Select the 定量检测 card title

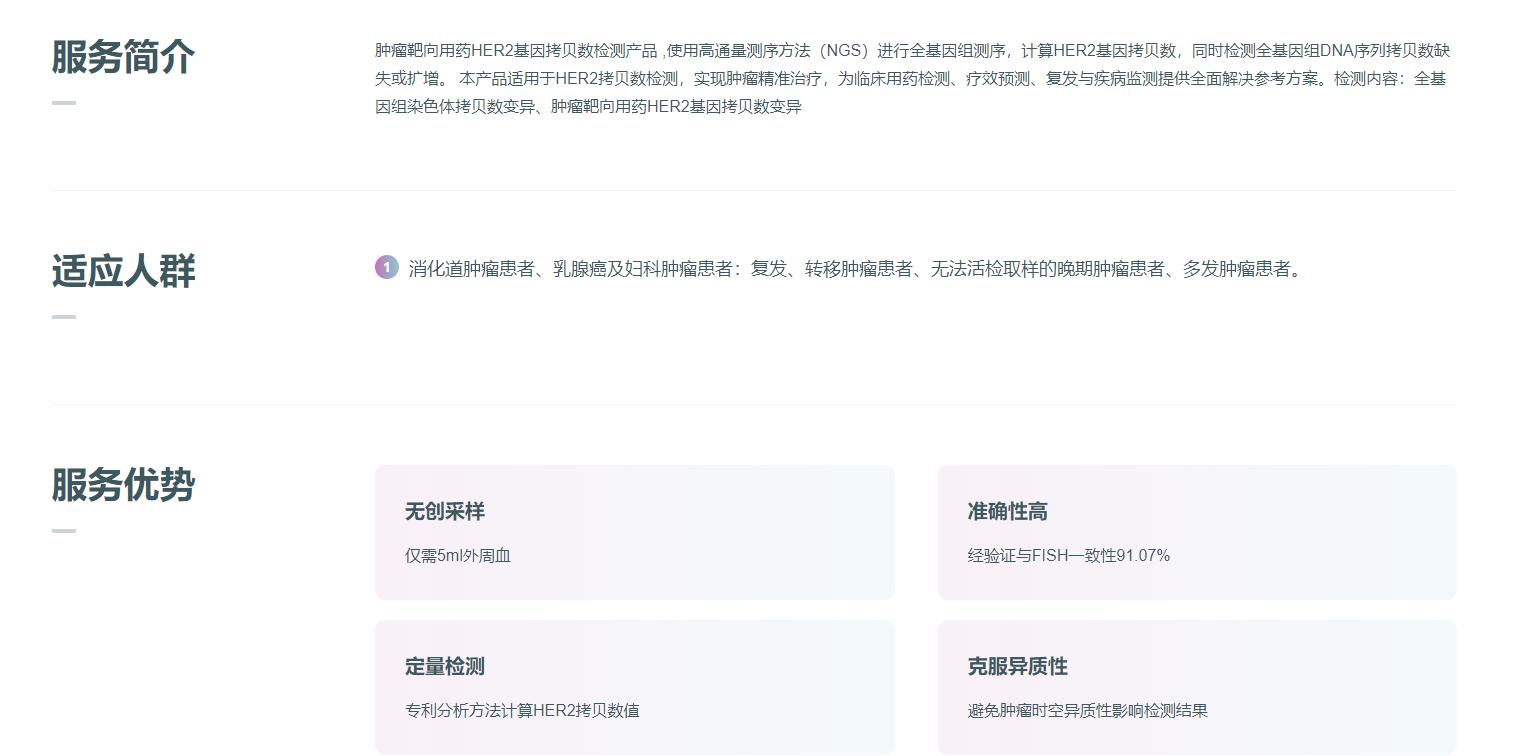444,667
